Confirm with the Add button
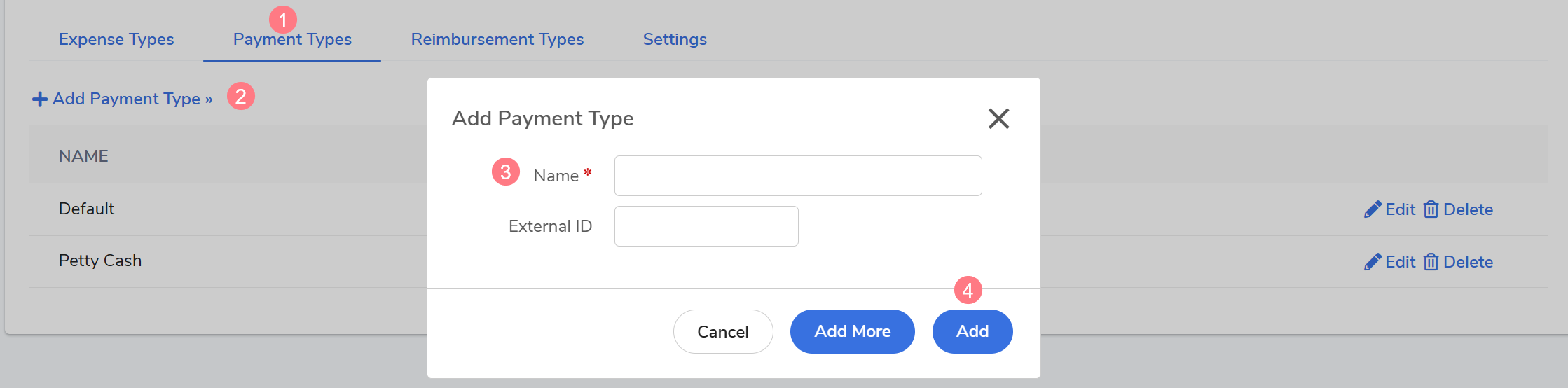Screen dimensions: 1568x388 point(972,331)
